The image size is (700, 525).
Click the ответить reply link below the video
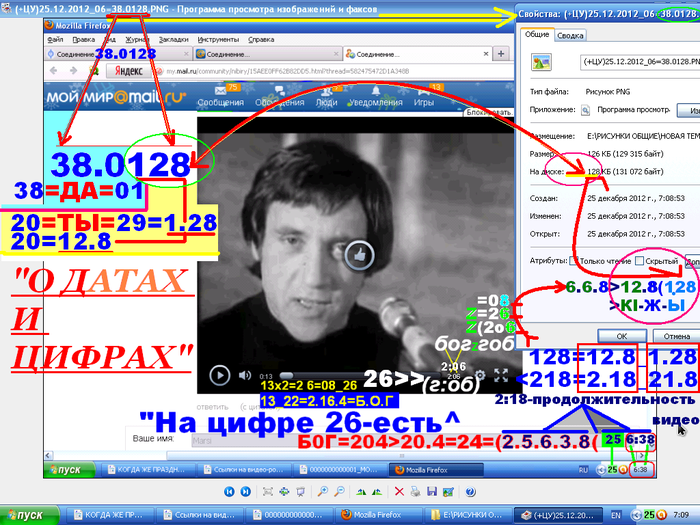pos(212,407)
